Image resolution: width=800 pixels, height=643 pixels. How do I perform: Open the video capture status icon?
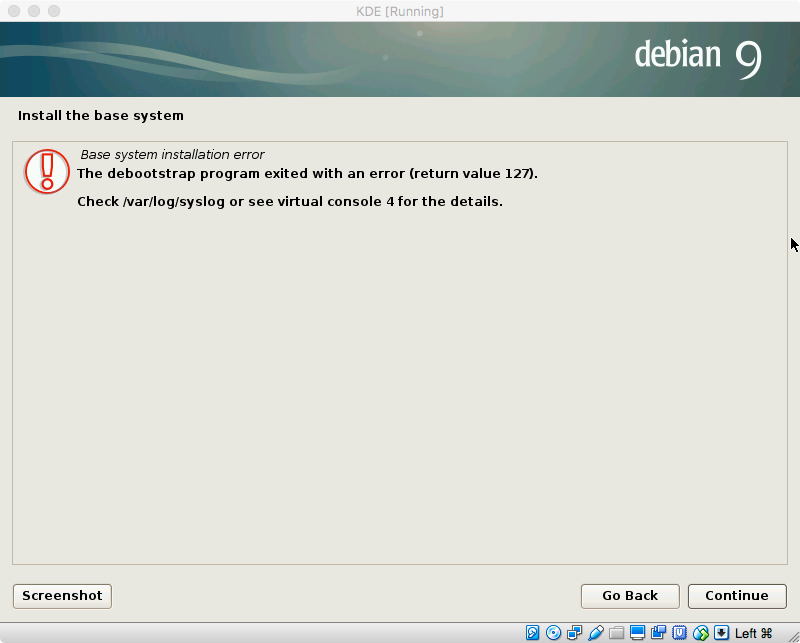[658, 633]
